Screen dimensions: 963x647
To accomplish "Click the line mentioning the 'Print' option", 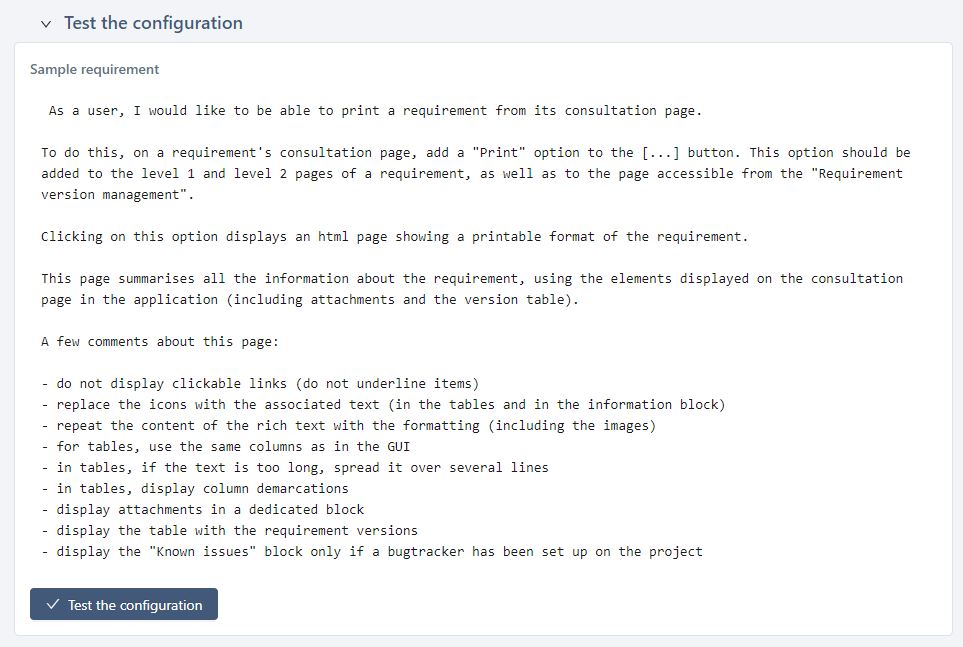I will [x=475, y=152].
